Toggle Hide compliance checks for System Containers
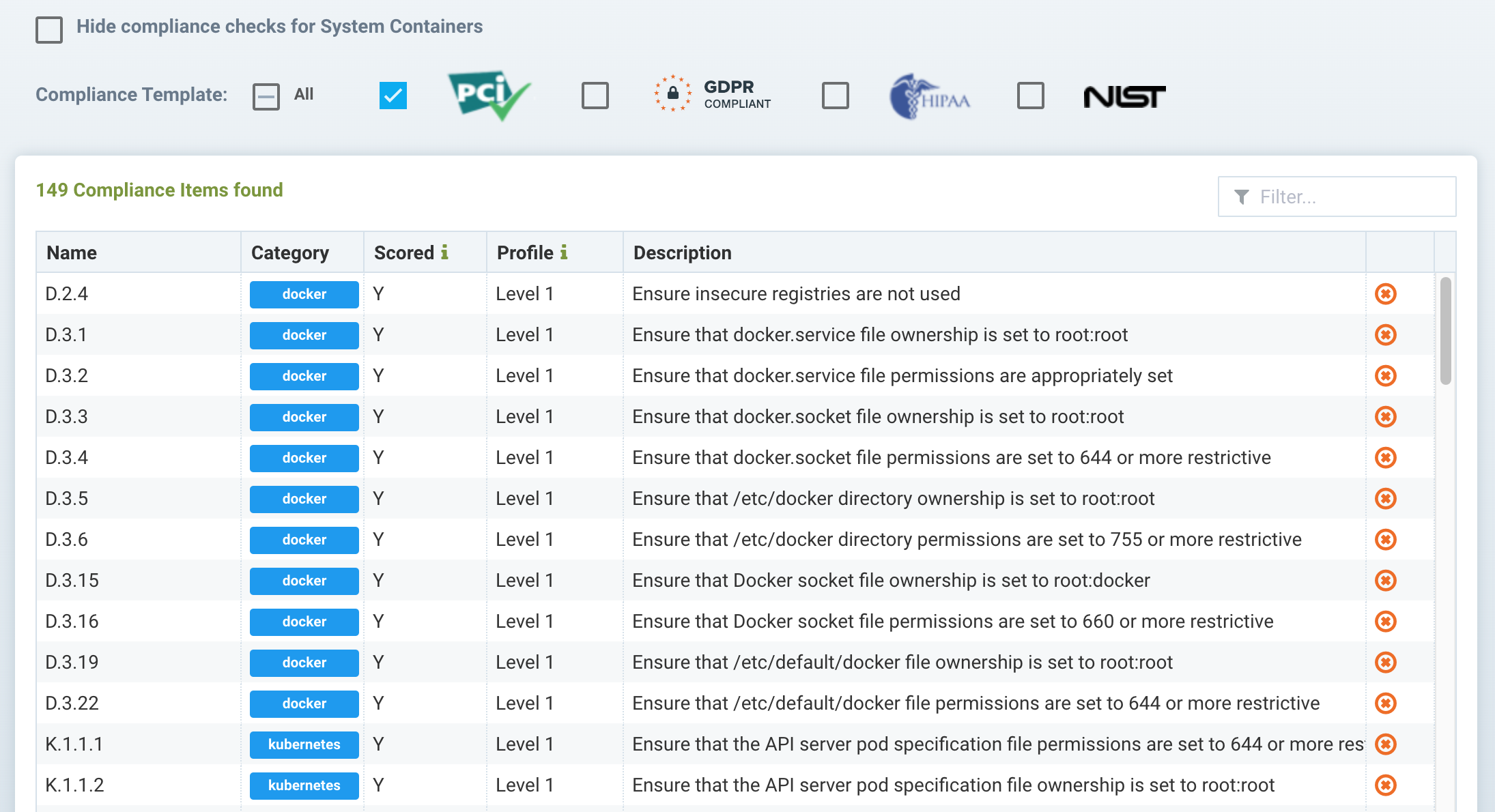Viewport: 1495px width, 812px height. tap(49, 30)
